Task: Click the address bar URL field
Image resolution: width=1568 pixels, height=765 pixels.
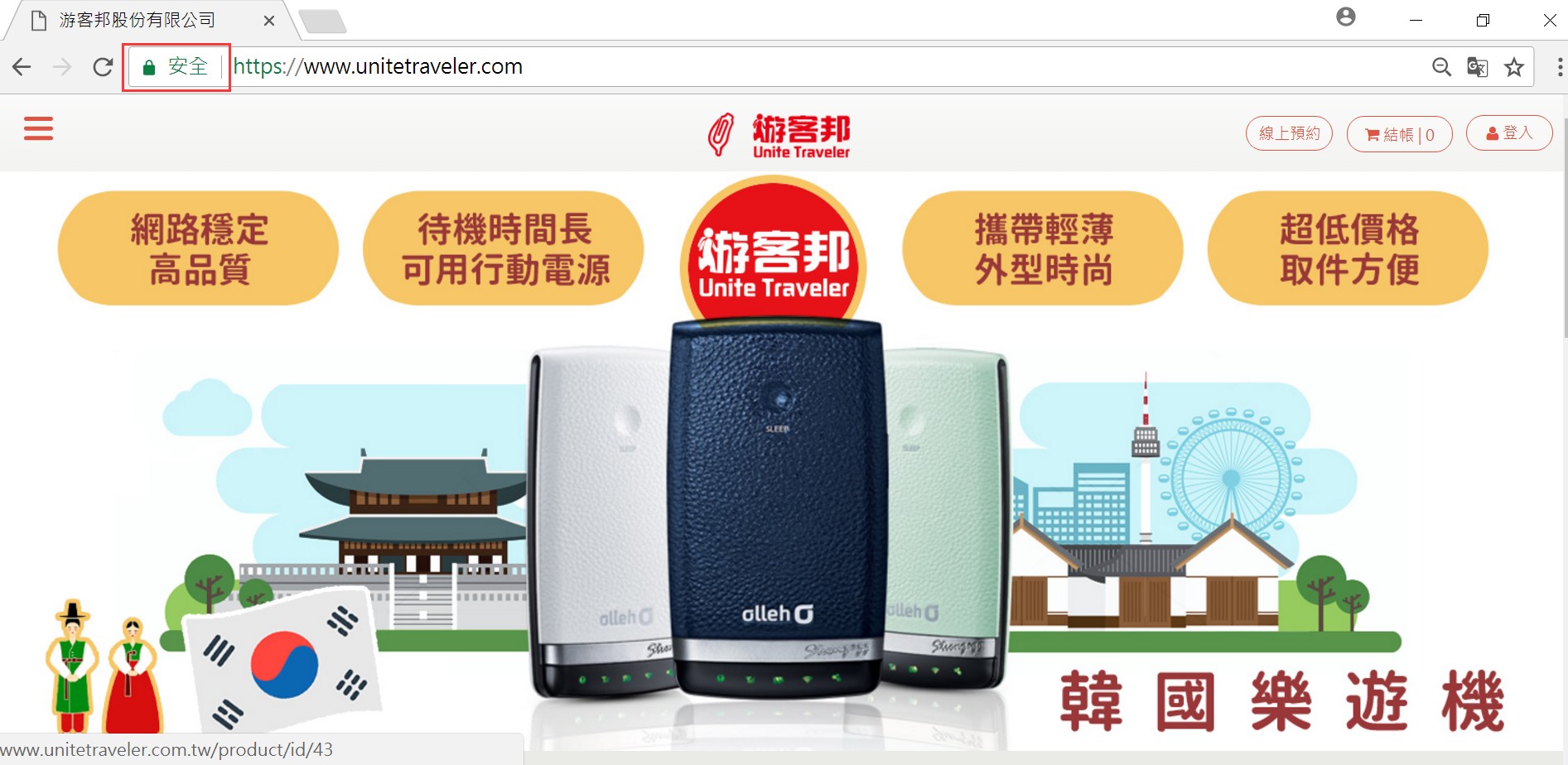Action: (828, 67)
